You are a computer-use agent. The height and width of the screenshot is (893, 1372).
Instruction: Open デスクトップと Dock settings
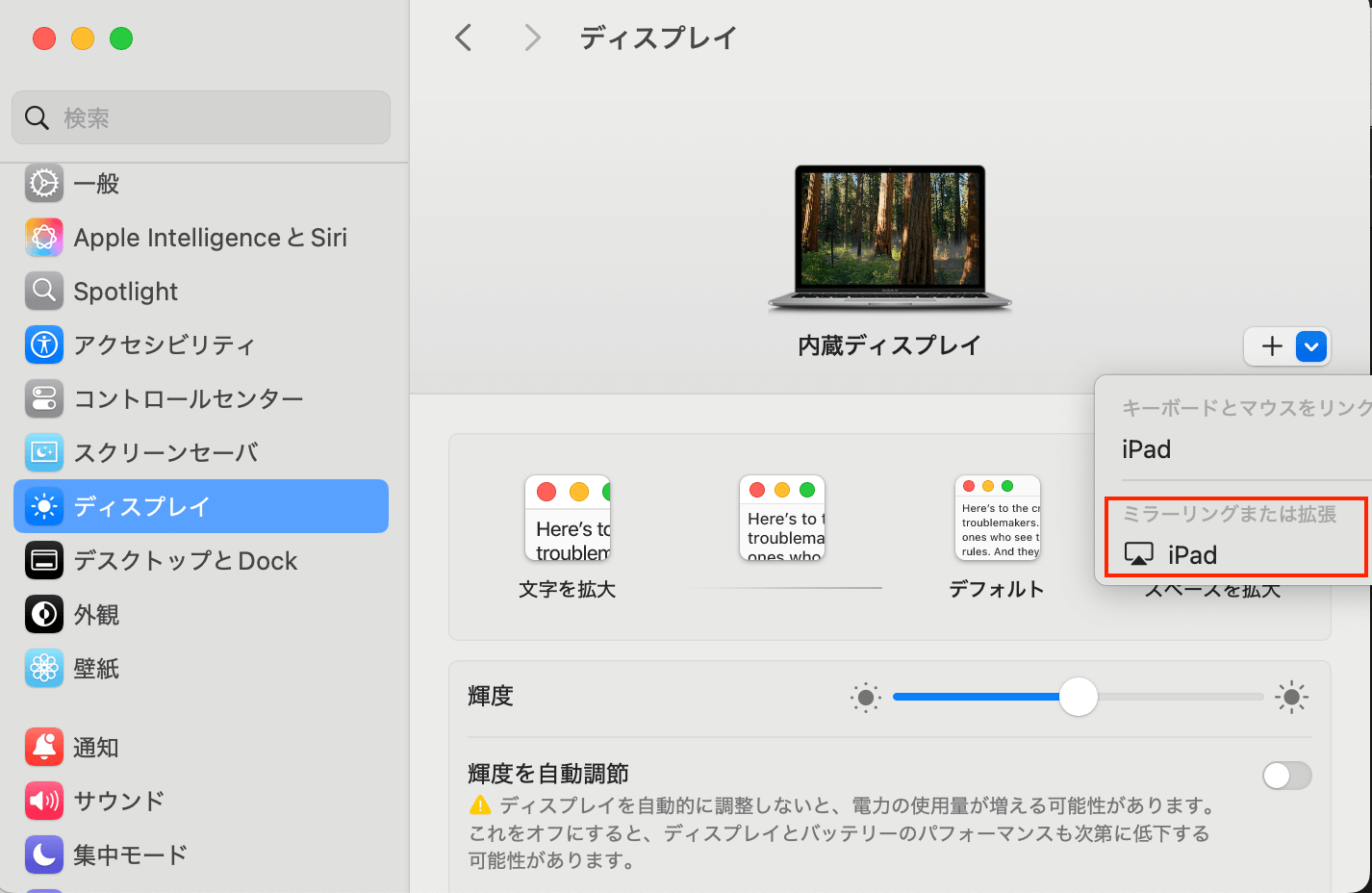(44, 560)
